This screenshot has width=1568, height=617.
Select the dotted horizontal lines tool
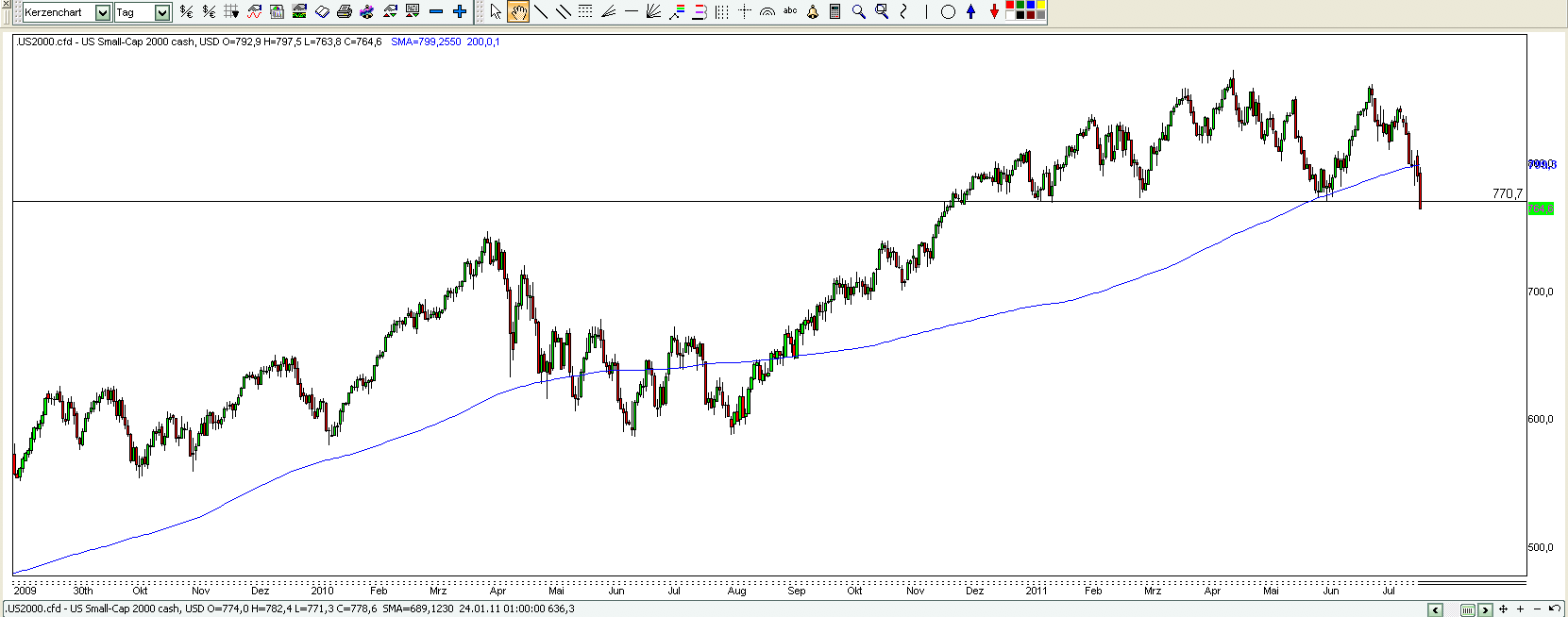(585, 12)
